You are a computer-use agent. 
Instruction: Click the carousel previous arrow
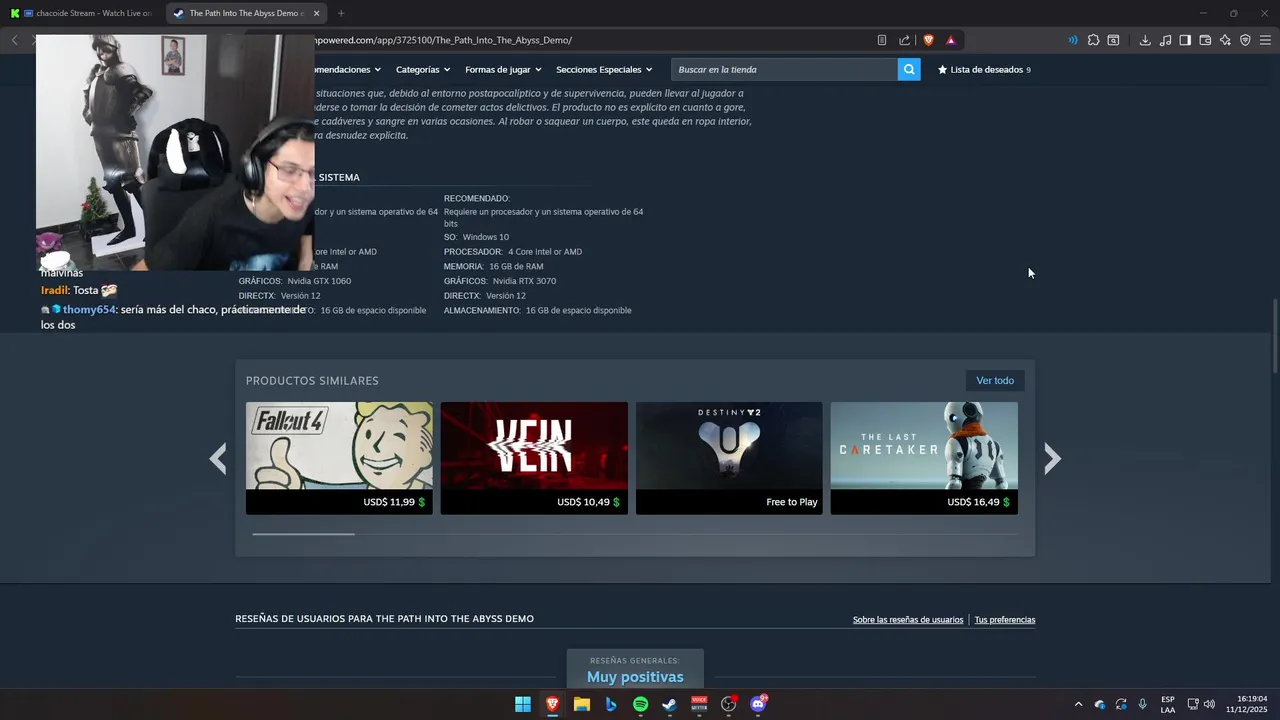(x=218, y=458)
